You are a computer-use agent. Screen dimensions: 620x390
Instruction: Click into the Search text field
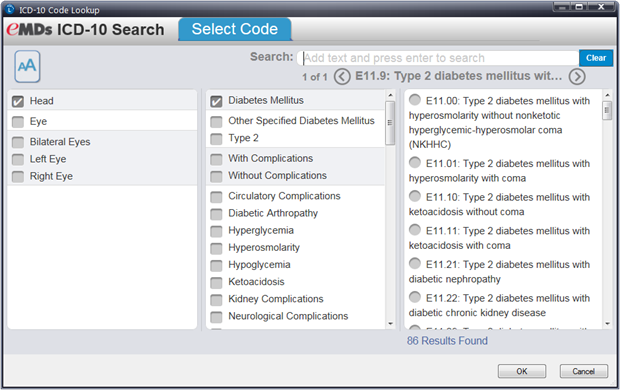point(438,58)
